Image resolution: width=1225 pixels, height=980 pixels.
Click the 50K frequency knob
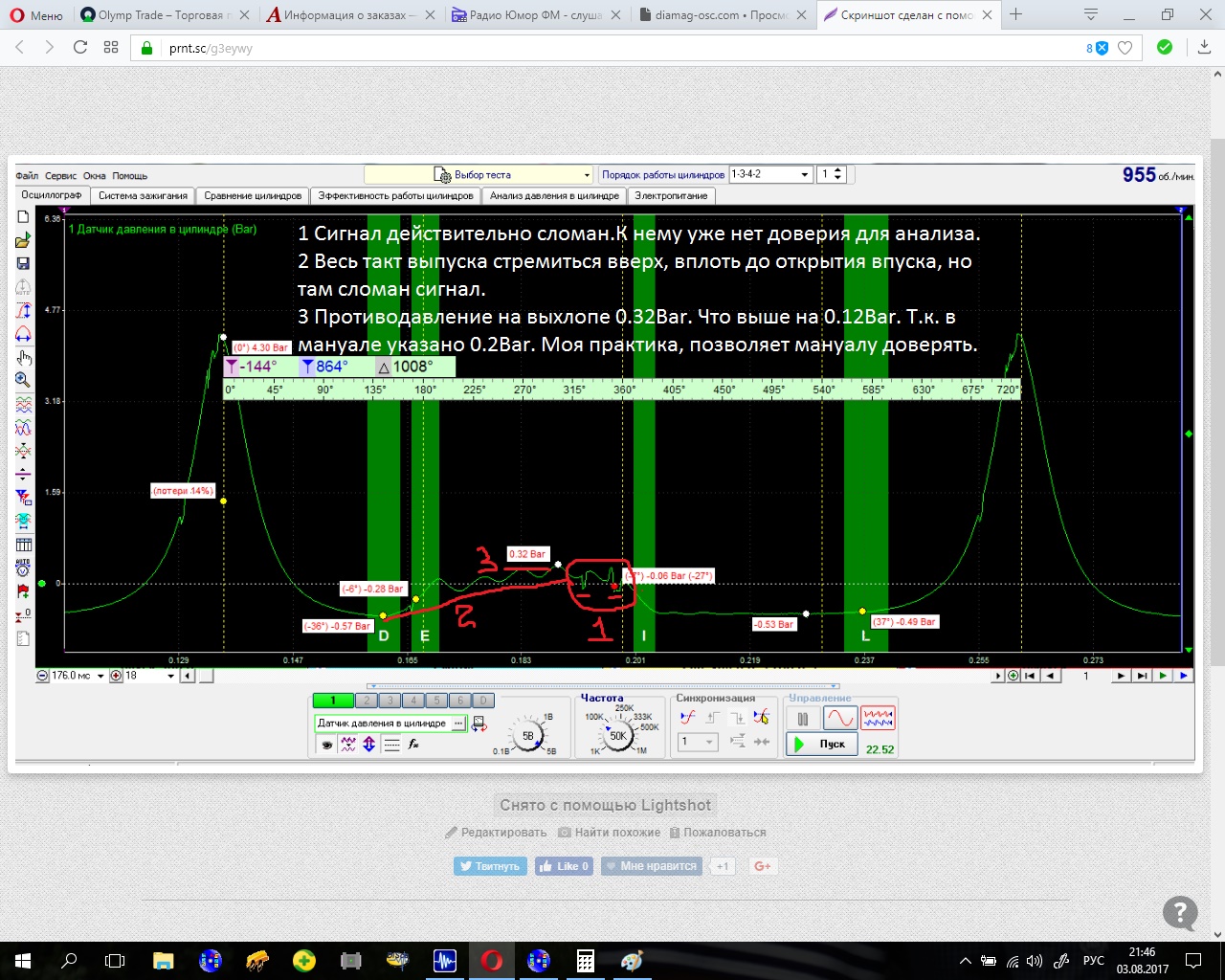pyautogui.click(x=618, y=736)
